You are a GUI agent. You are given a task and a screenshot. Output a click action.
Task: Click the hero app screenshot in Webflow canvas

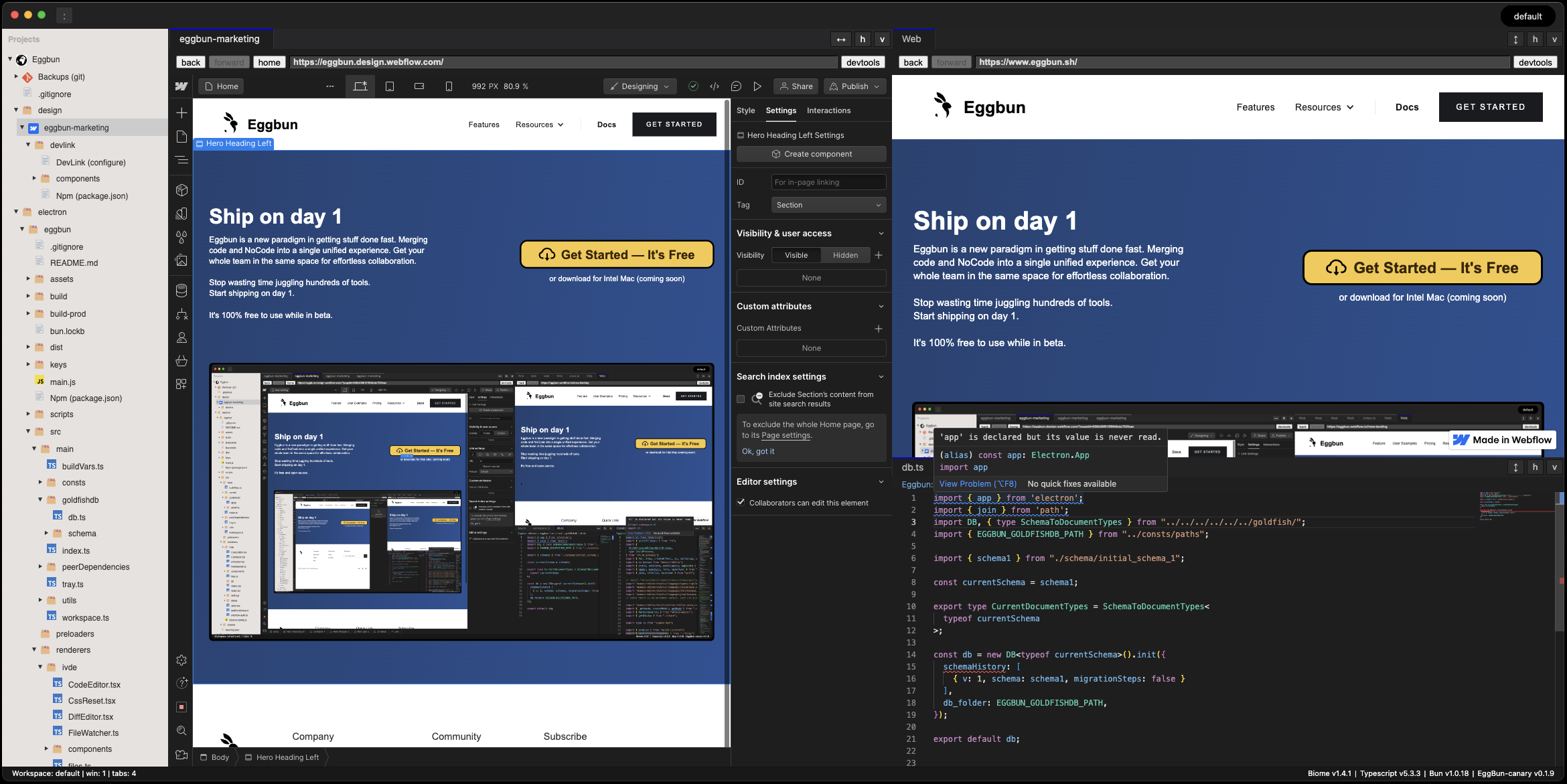tap(461, 502)
